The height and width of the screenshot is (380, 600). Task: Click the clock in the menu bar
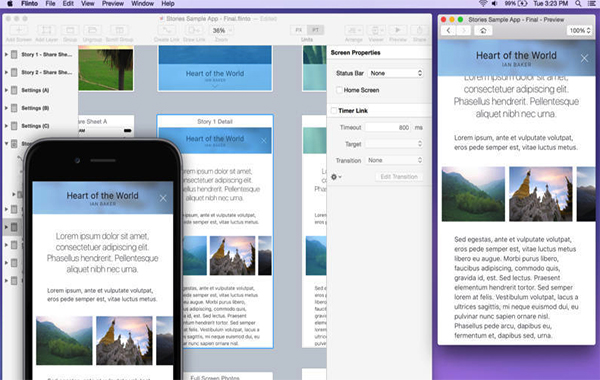[x=551, y=3]
